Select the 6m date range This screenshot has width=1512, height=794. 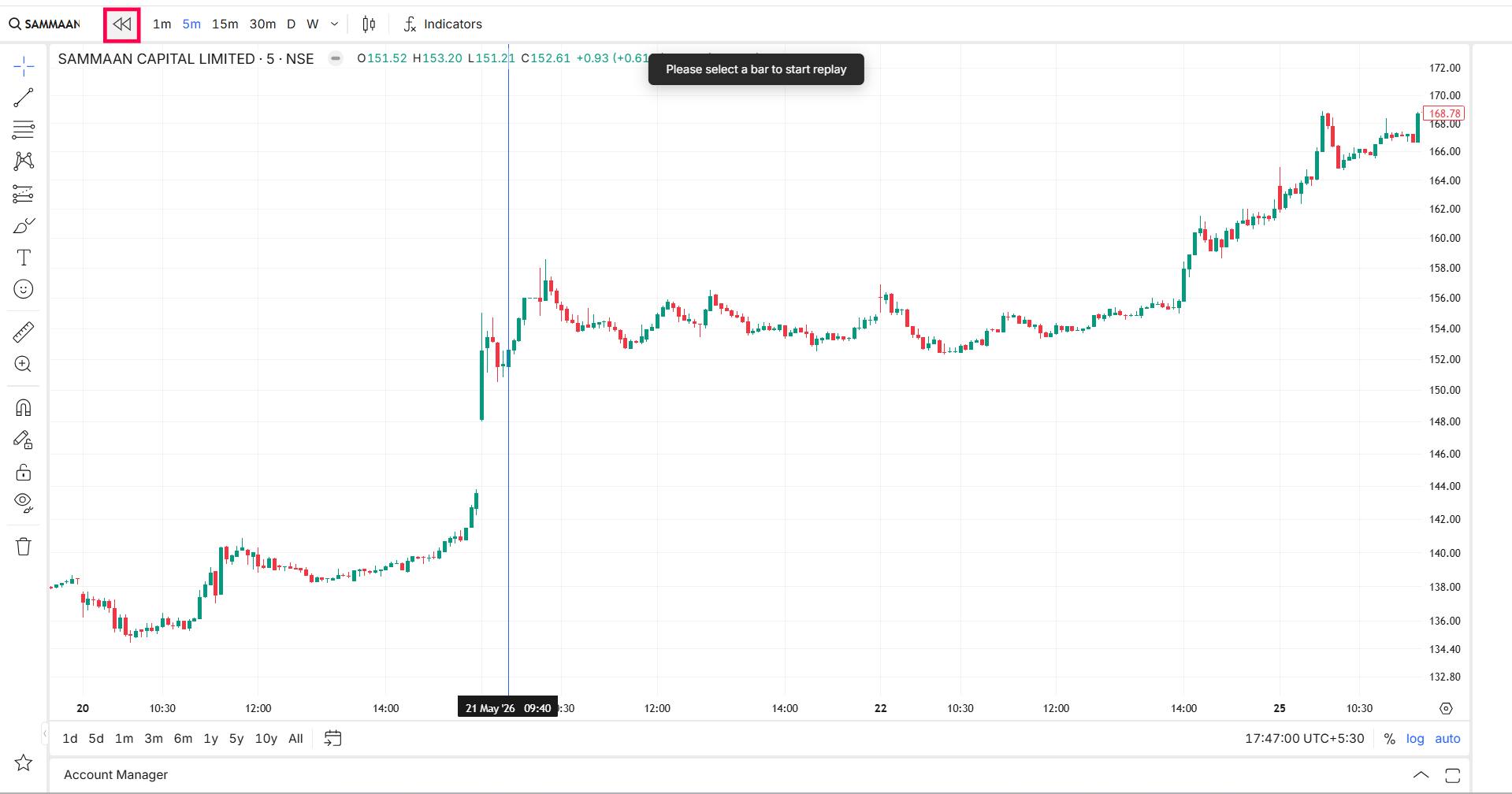(x=183, y=739)
